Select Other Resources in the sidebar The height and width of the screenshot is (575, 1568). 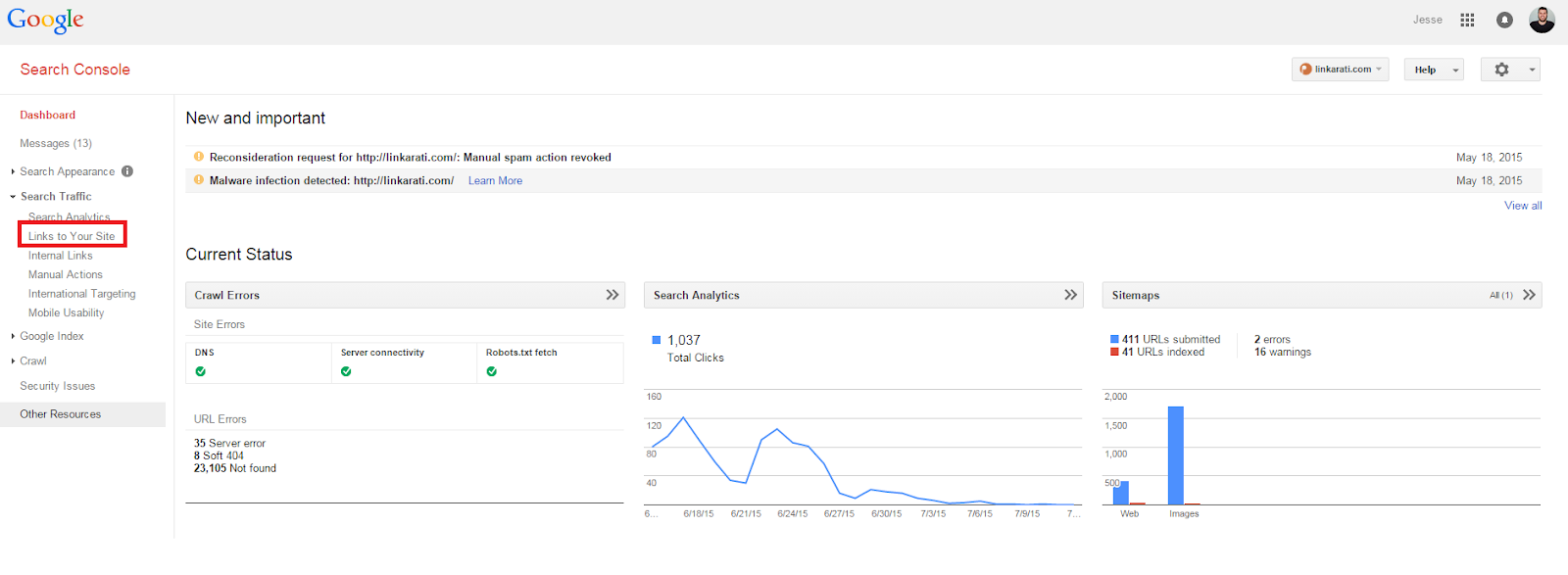pyautogui.click(x=82, y=414)
